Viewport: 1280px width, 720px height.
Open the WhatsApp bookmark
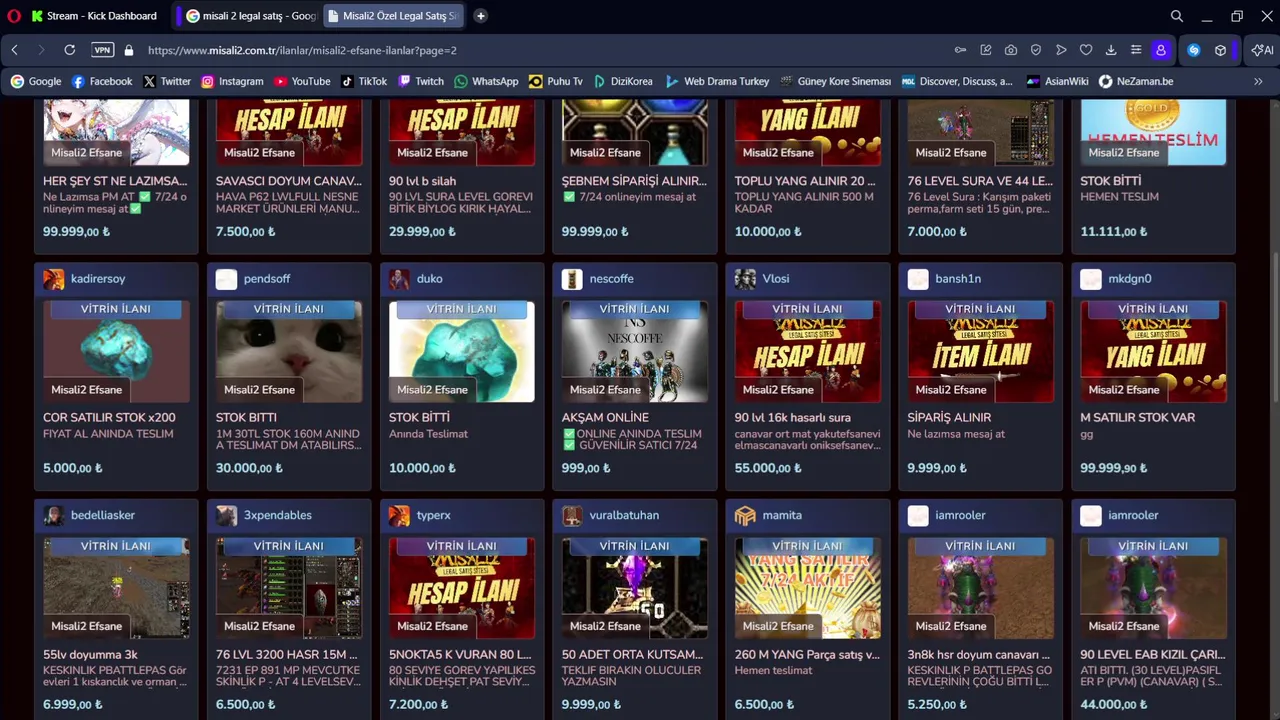point(486,81)
